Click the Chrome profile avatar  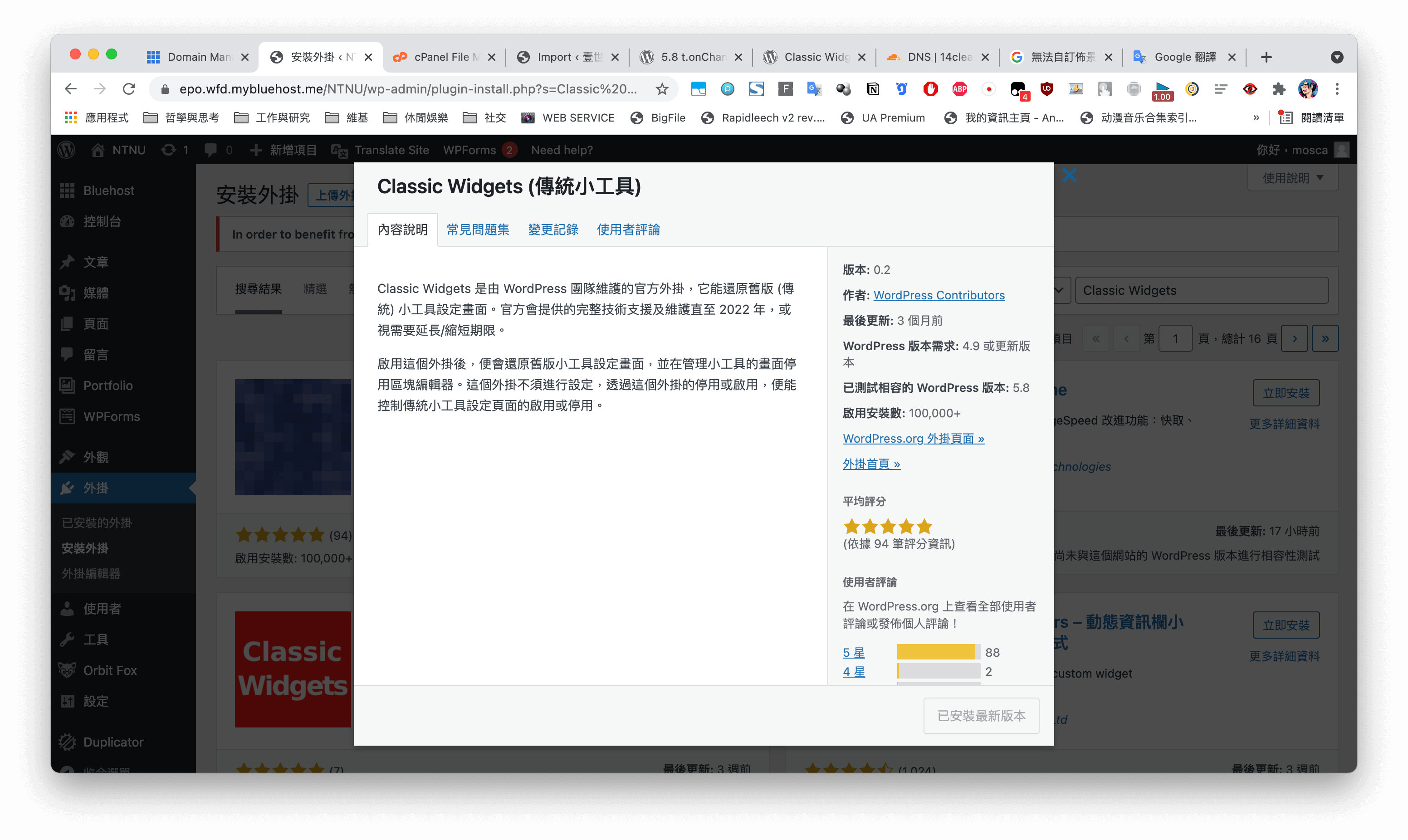[x=1307, y=89]
